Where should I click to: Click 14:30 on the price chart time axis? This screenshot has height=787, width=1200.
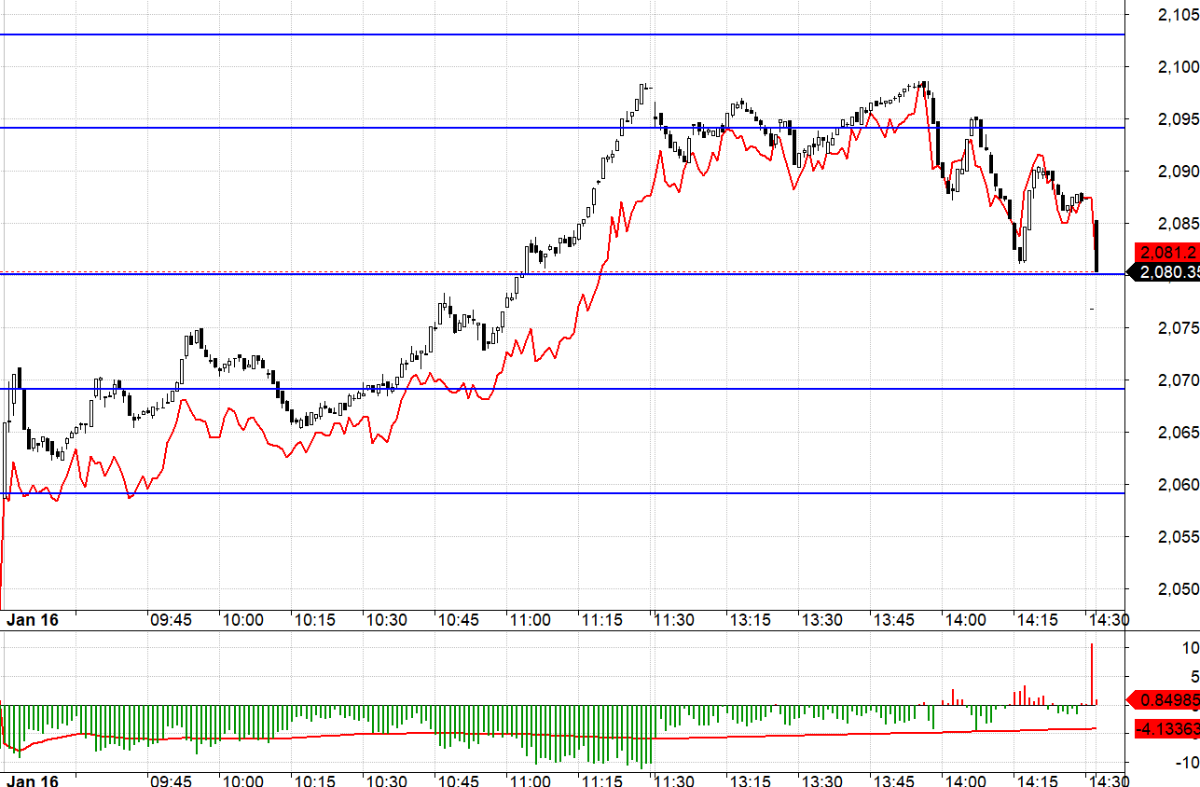click(x=1108, y=620)
